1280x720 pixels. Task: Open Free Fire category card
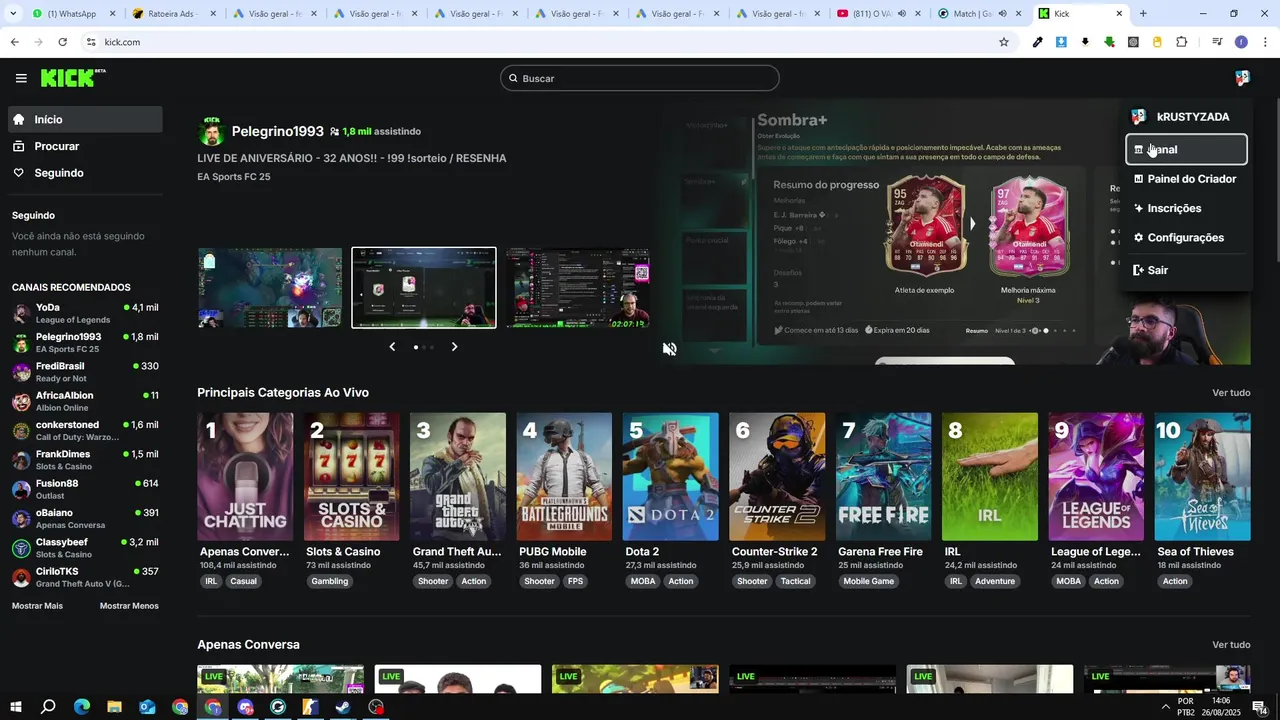(x=884, y=477)
